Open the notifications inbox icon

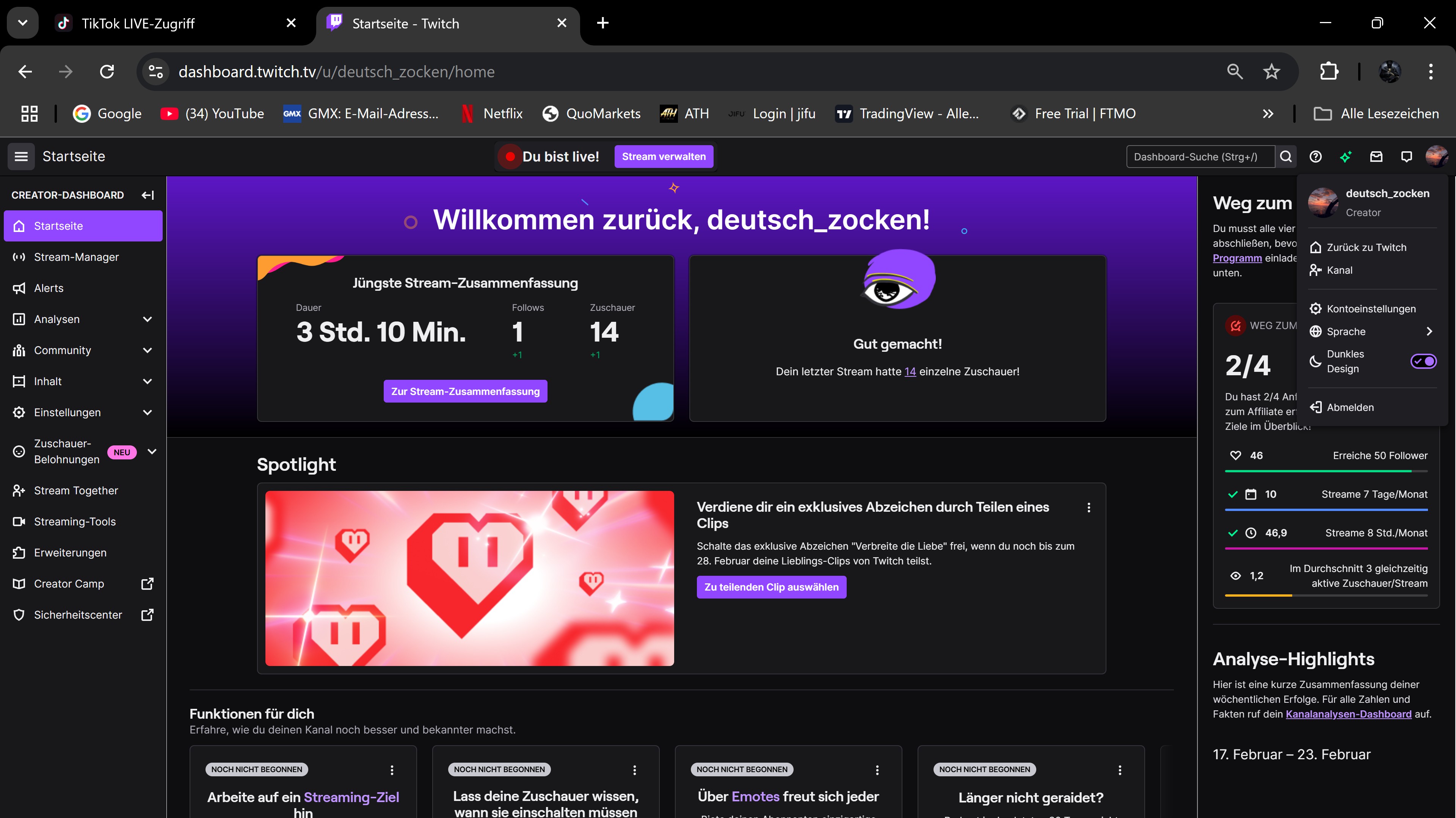1376,157
